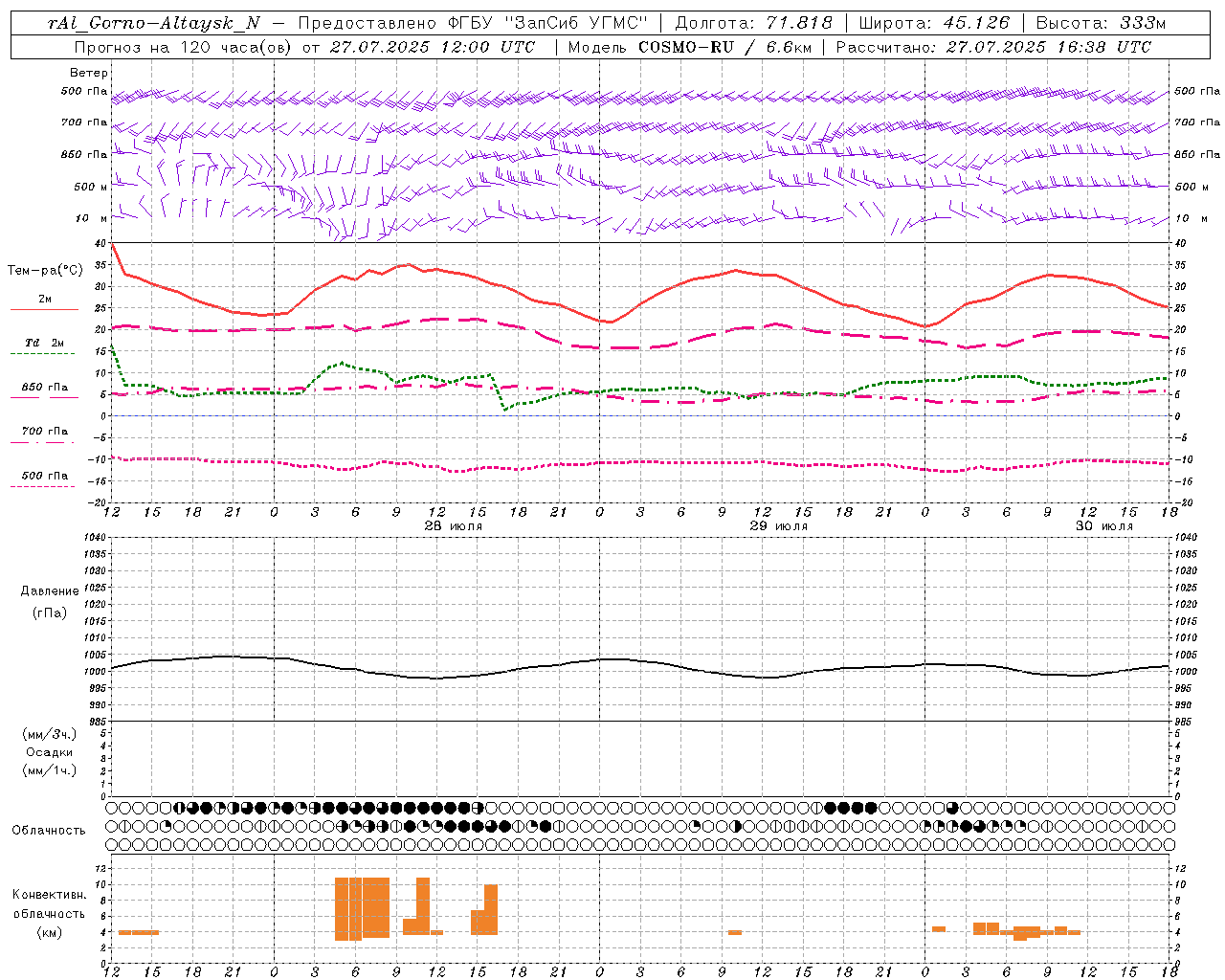Click the (гПа) pressure unit label
Screen dimensions: 1225x980
tap(50, 612)
